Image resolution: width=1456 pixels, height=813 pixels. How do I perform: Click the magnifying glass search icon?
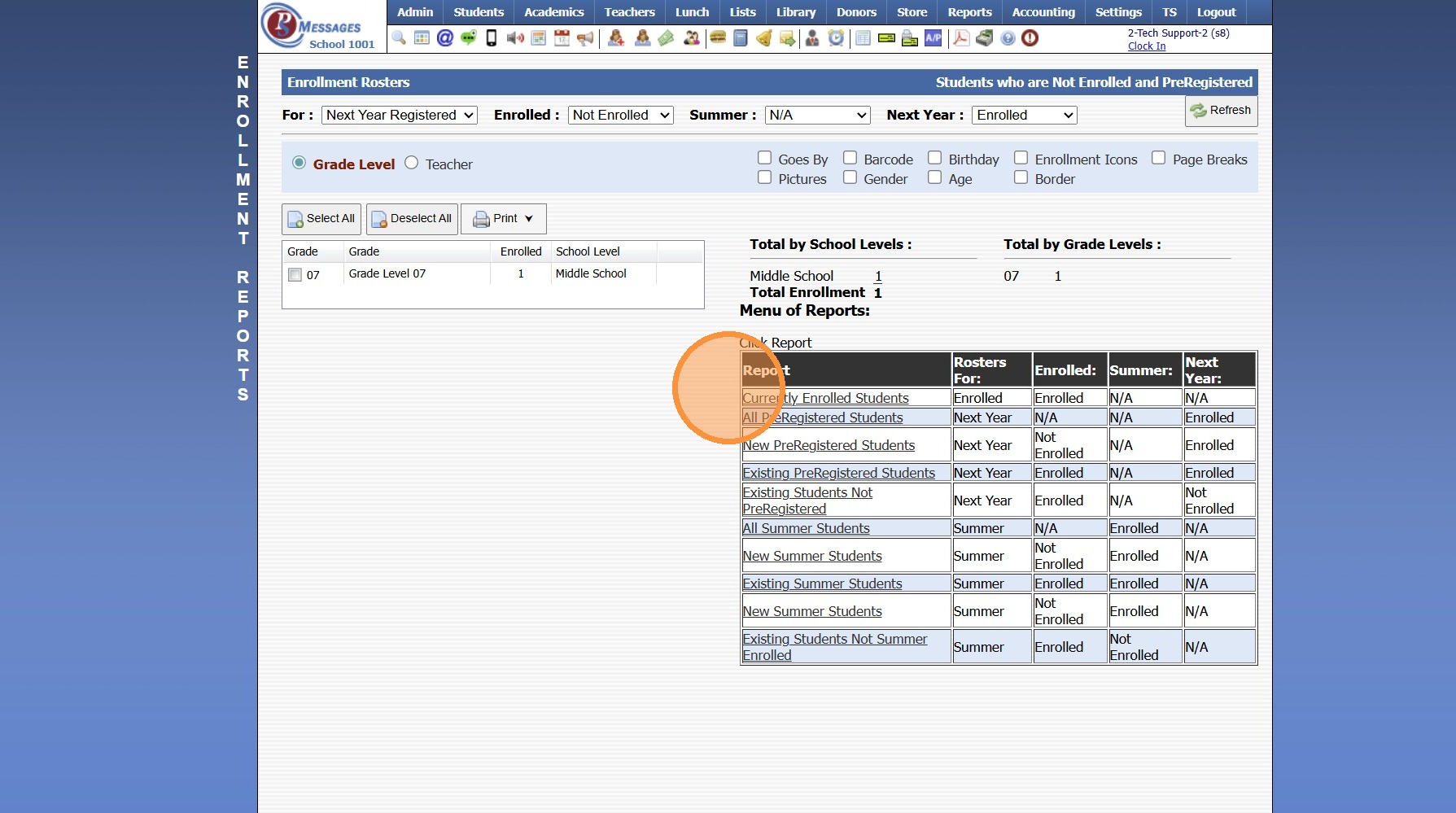[399, 38]
